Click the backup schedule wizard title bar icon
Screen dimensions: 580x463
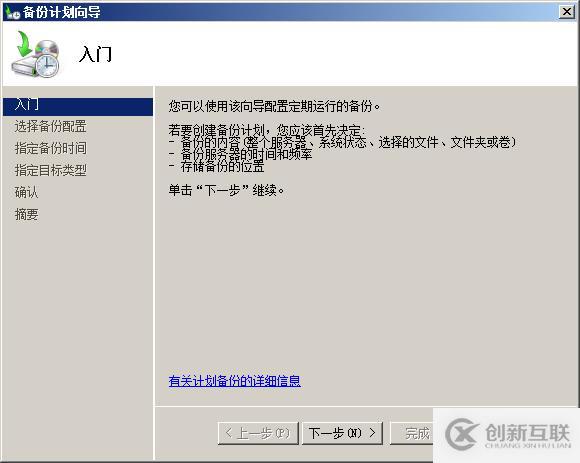tap(12, 12)
